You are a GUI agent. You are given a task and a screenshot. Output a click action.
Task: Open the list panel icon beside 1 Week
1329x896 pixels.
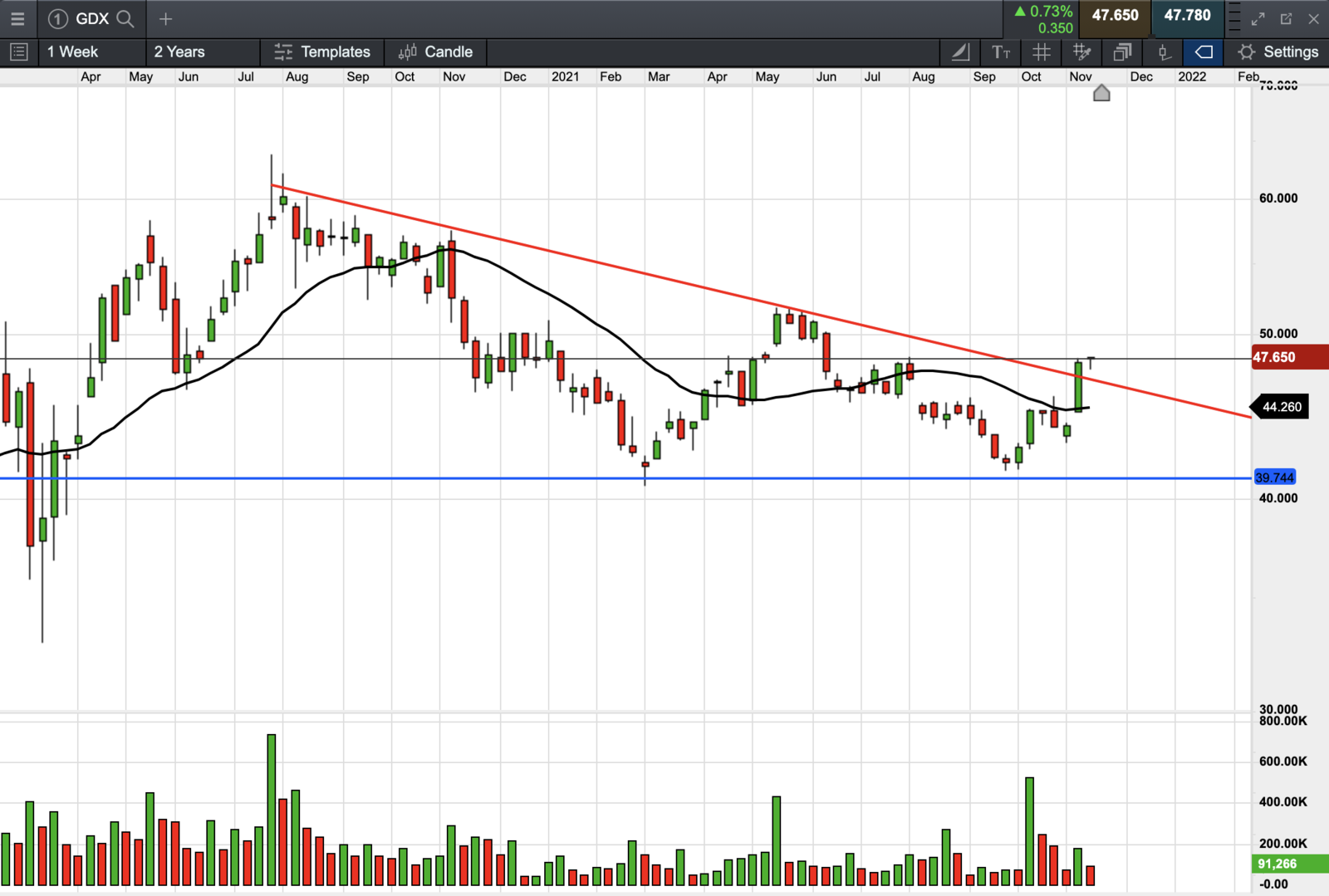pos(18,51)
